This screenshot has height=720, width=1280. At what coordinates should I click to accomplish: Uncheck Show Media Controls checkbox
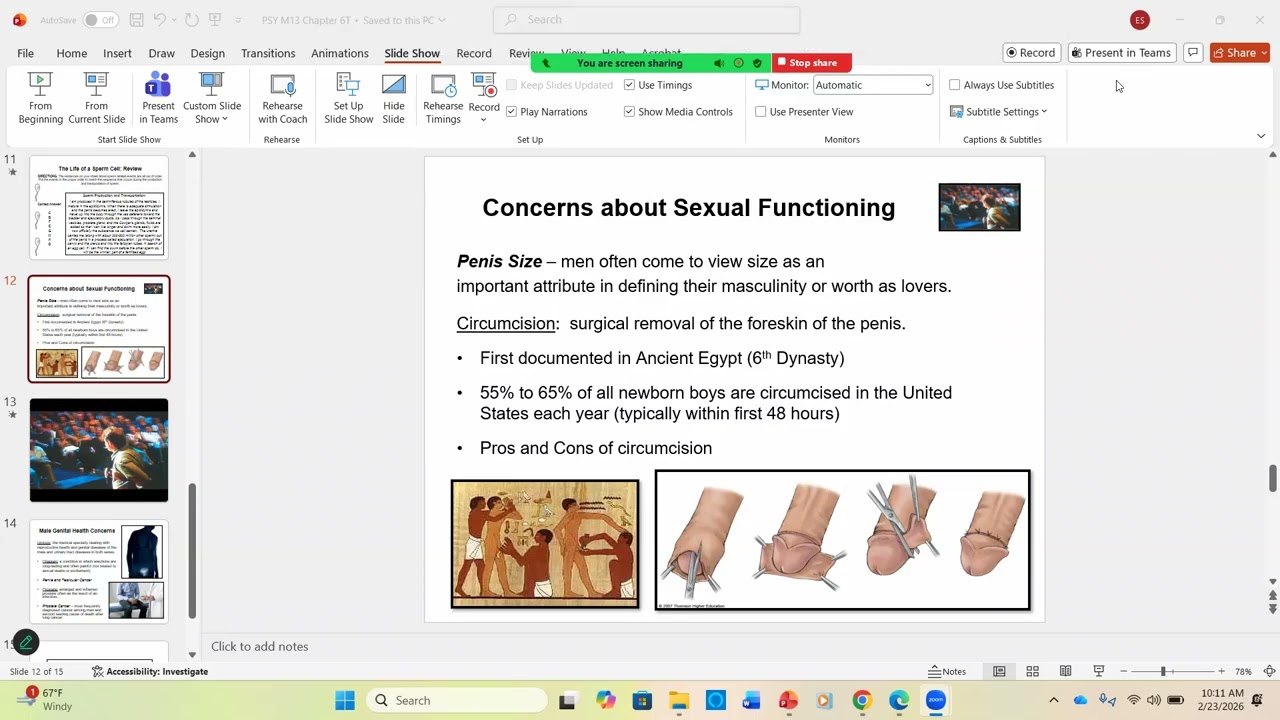tap(629, 112)
